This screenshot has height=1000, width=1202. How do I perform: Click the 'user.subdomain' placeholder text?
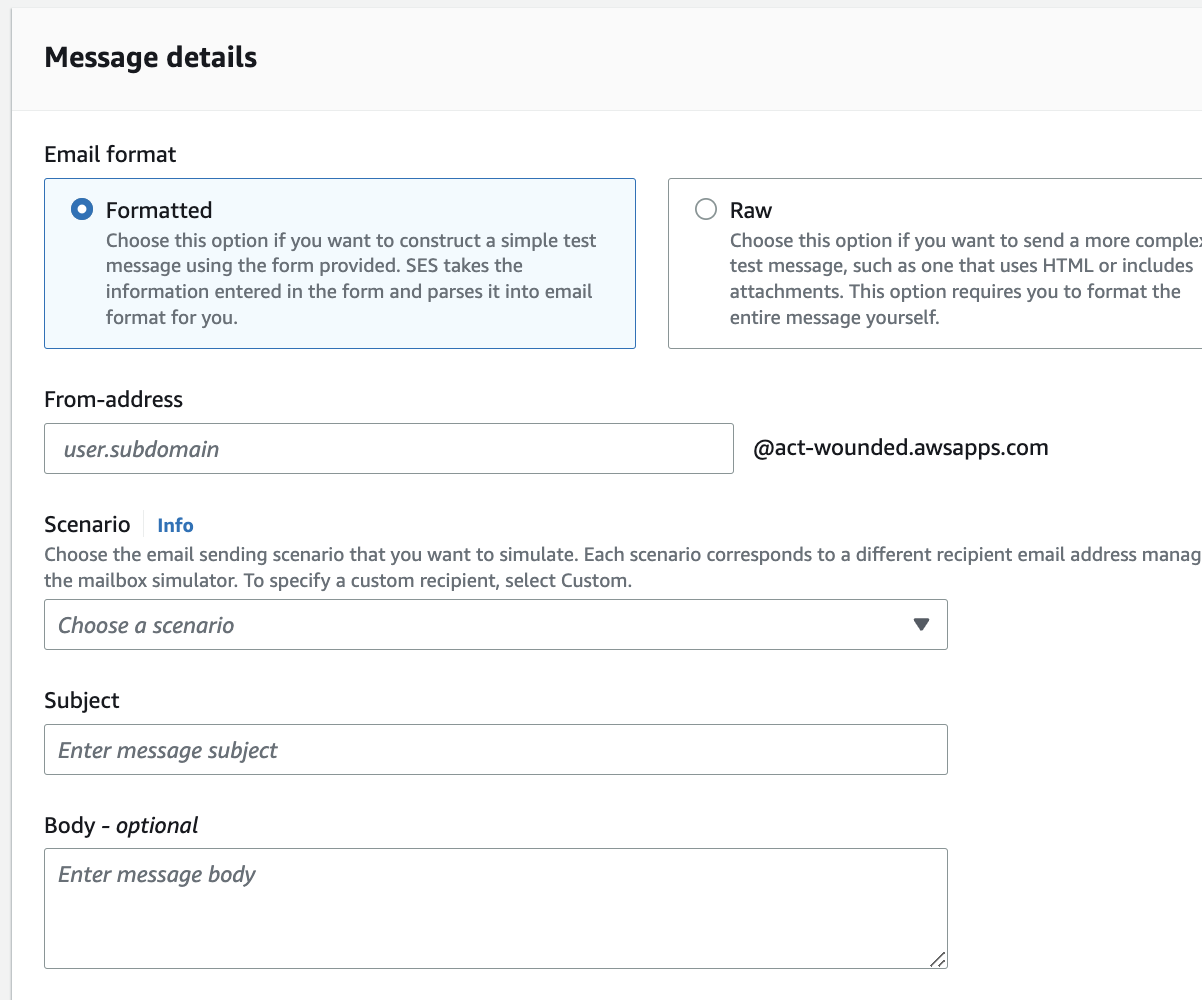[140, 449]
